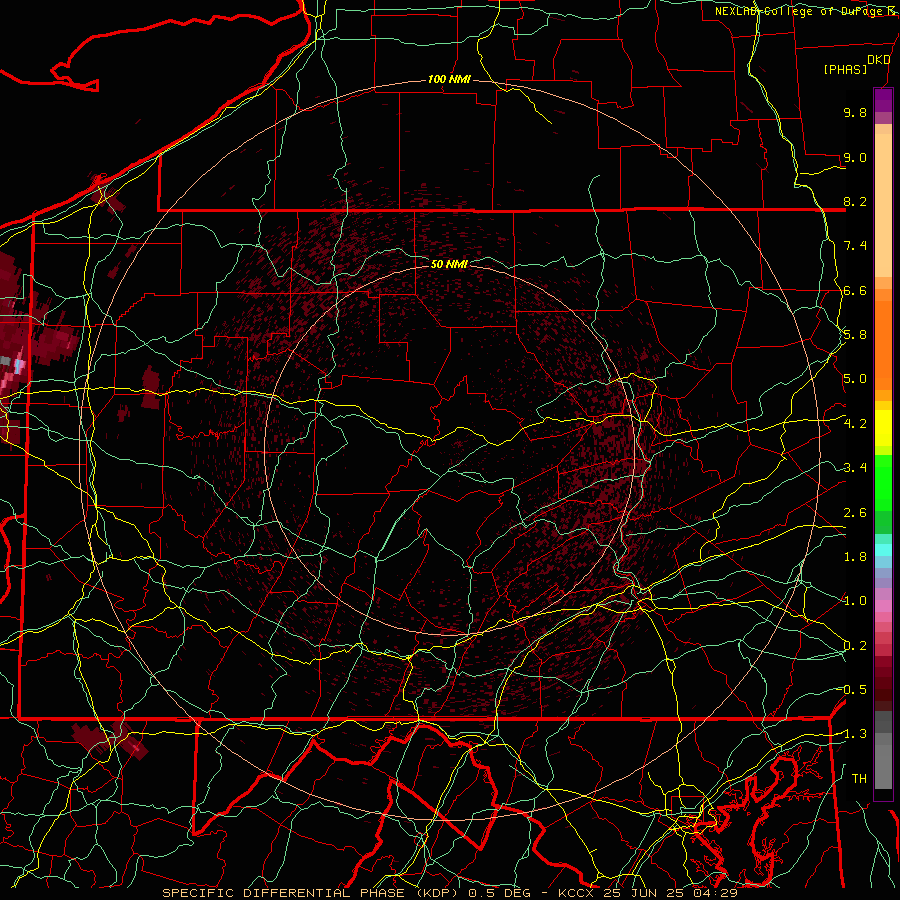Select the 1.0 legend value

[855, 601]
